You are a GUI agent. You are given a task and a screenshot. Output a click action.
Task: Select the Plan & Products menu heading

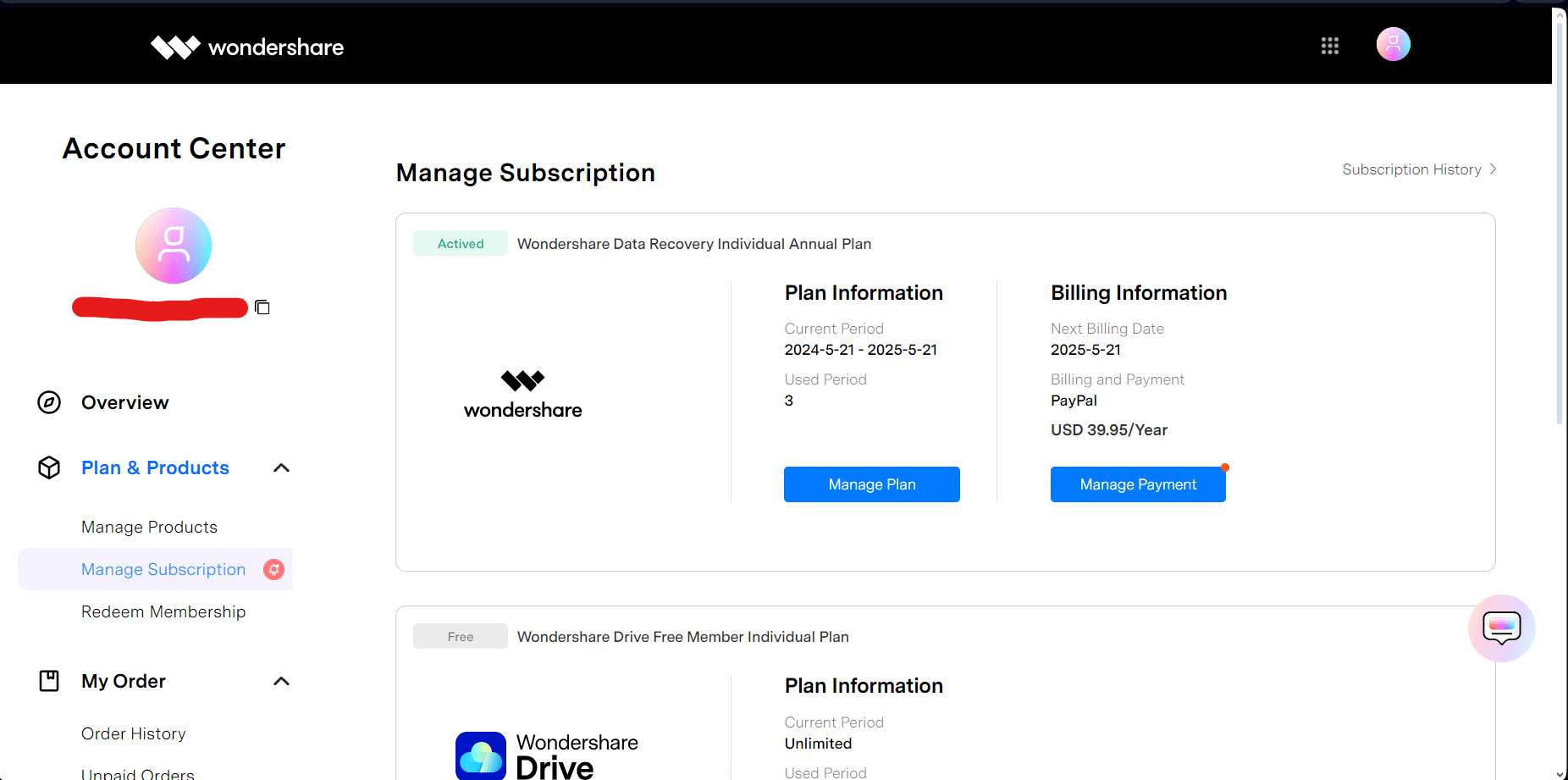(x=155, y=467)
